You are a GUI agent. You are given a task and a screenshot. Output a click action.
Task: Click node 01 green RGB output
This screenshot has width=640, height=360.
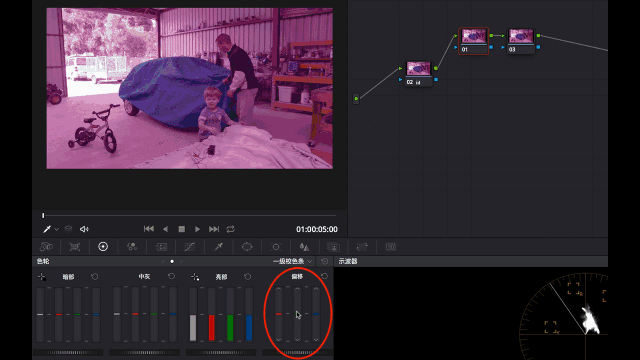491,36
